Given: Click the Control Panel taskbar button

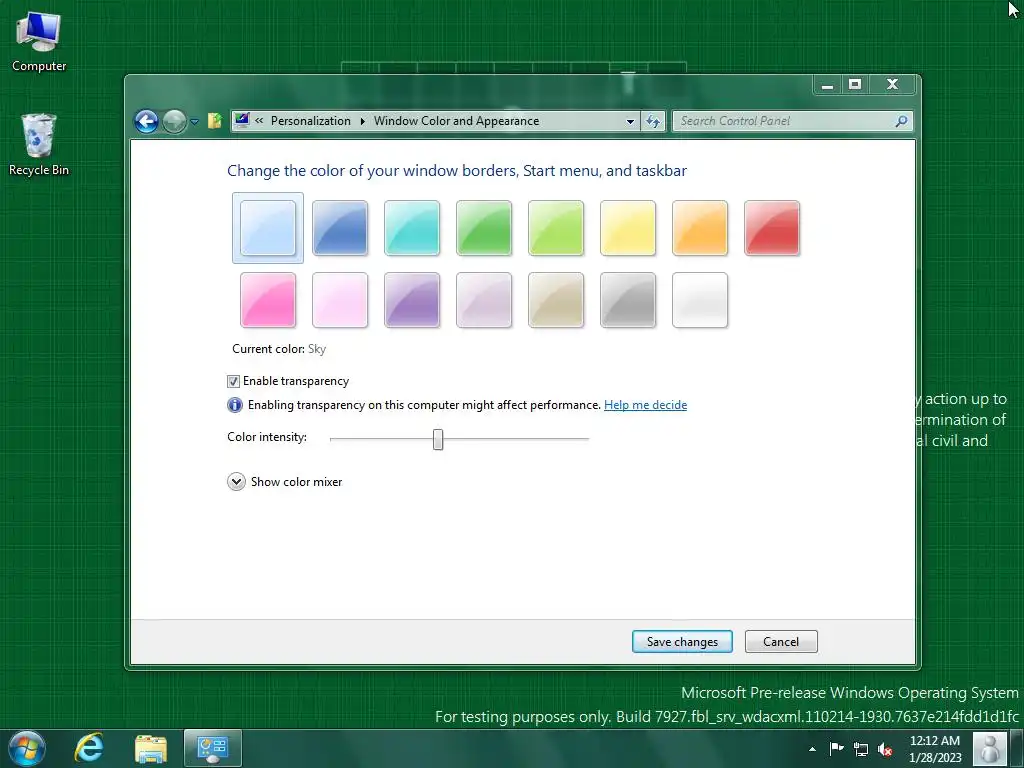Looking at the screenshot, I should point(213,748).
